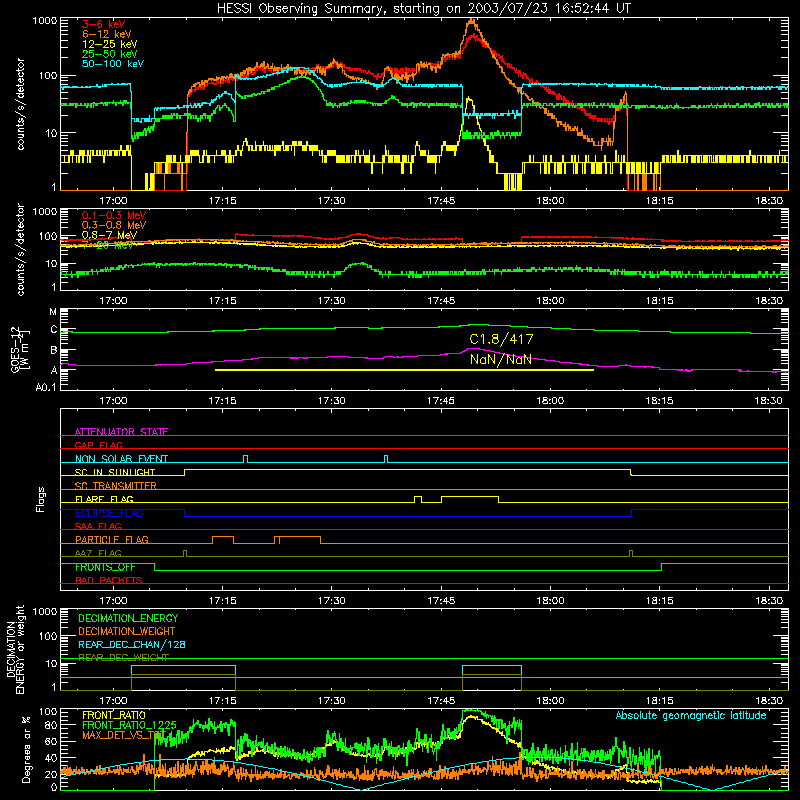
Task: Click the HESSI Observing Summary plot title
Action: [x=423, y=8]
